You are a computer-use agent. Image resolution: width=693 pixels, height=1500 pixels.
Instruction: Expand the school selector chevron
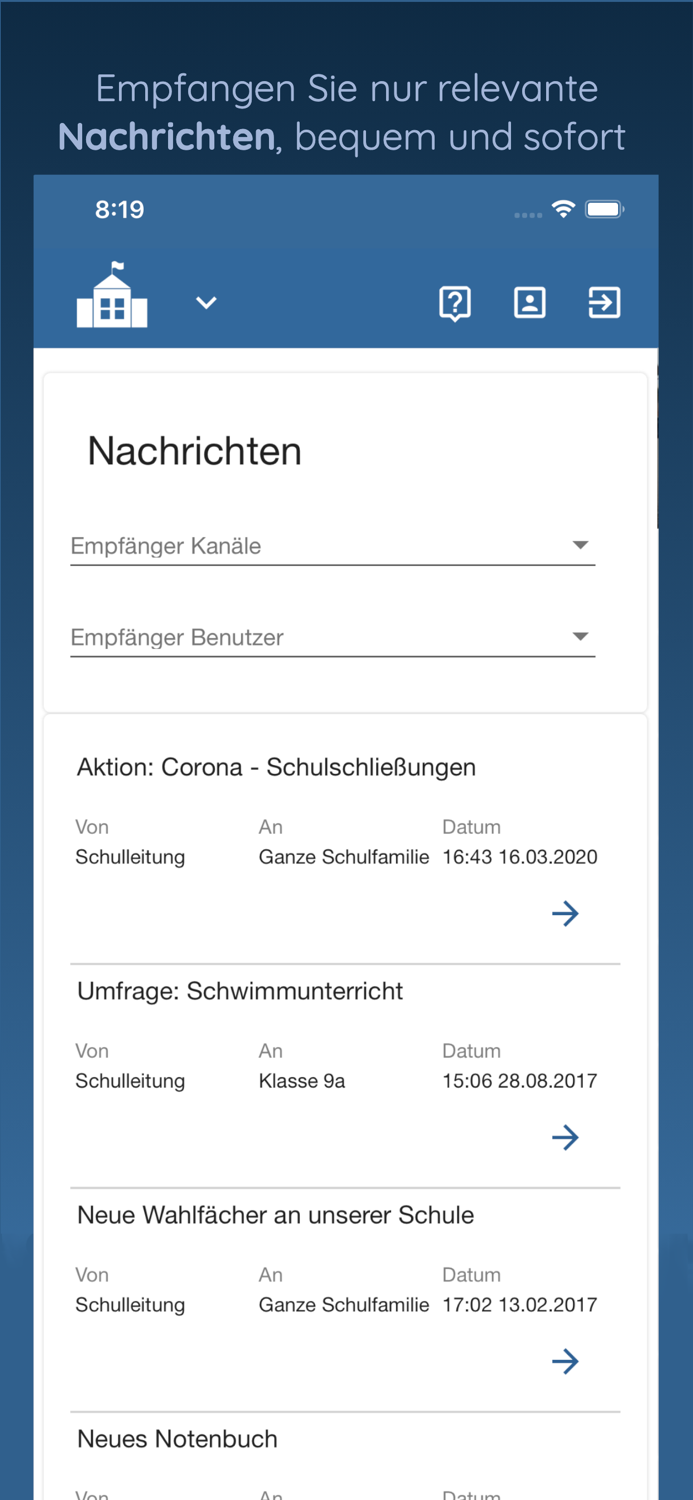tap(206, 303)
